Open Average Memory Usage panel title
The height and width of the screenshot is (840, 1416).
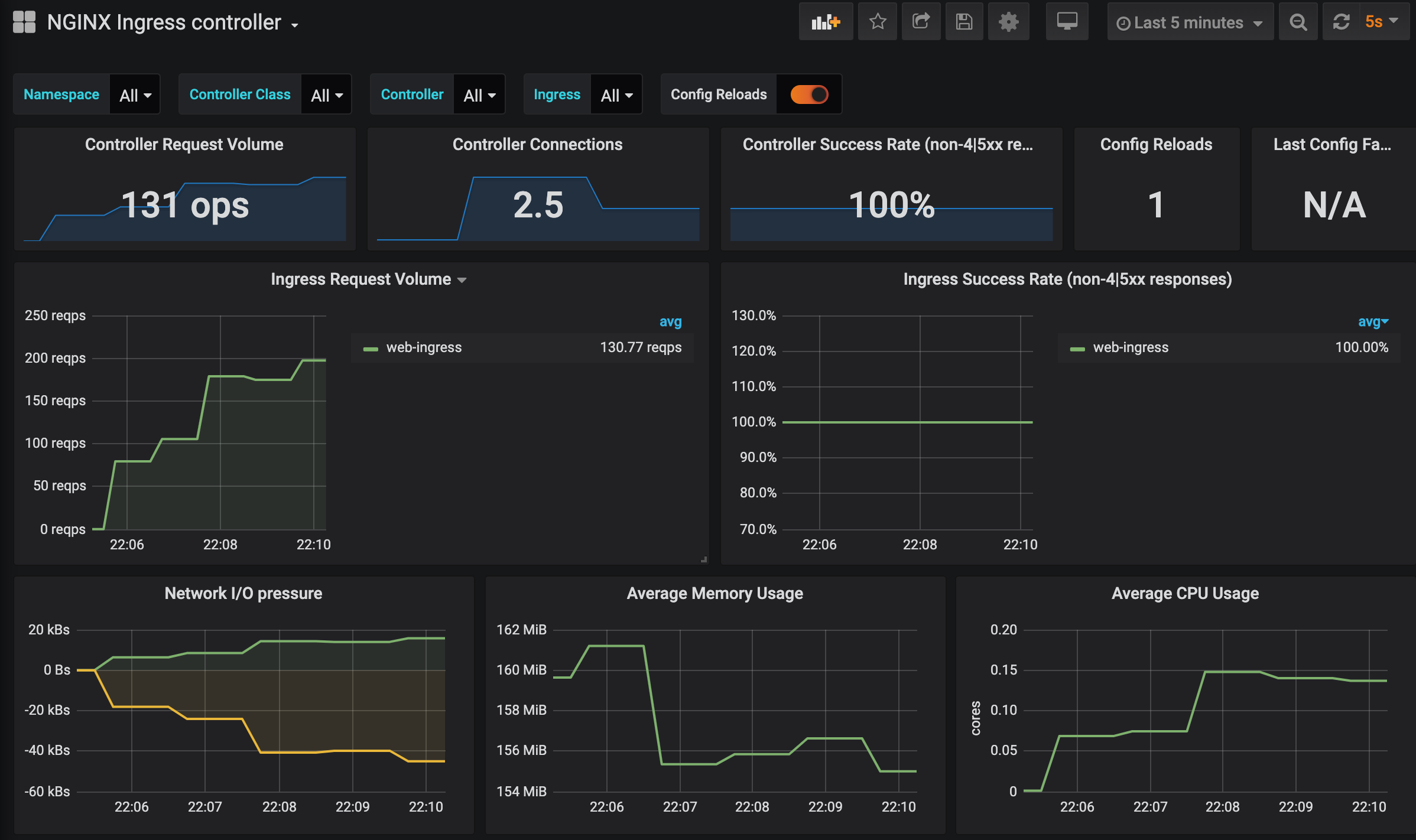tap(715, 593)
